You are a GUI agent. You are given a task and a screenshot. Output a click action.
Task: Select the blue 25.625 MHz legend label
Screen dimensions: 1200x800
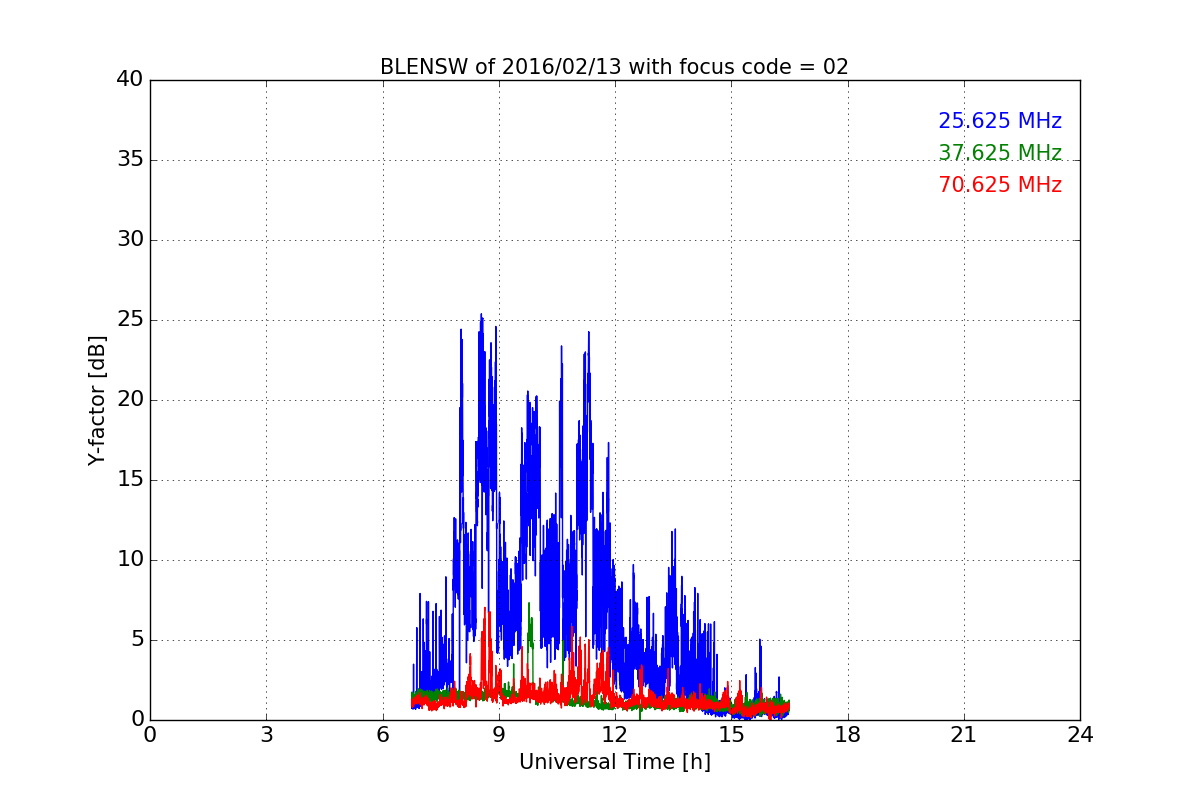click(x=1000, y=121)
